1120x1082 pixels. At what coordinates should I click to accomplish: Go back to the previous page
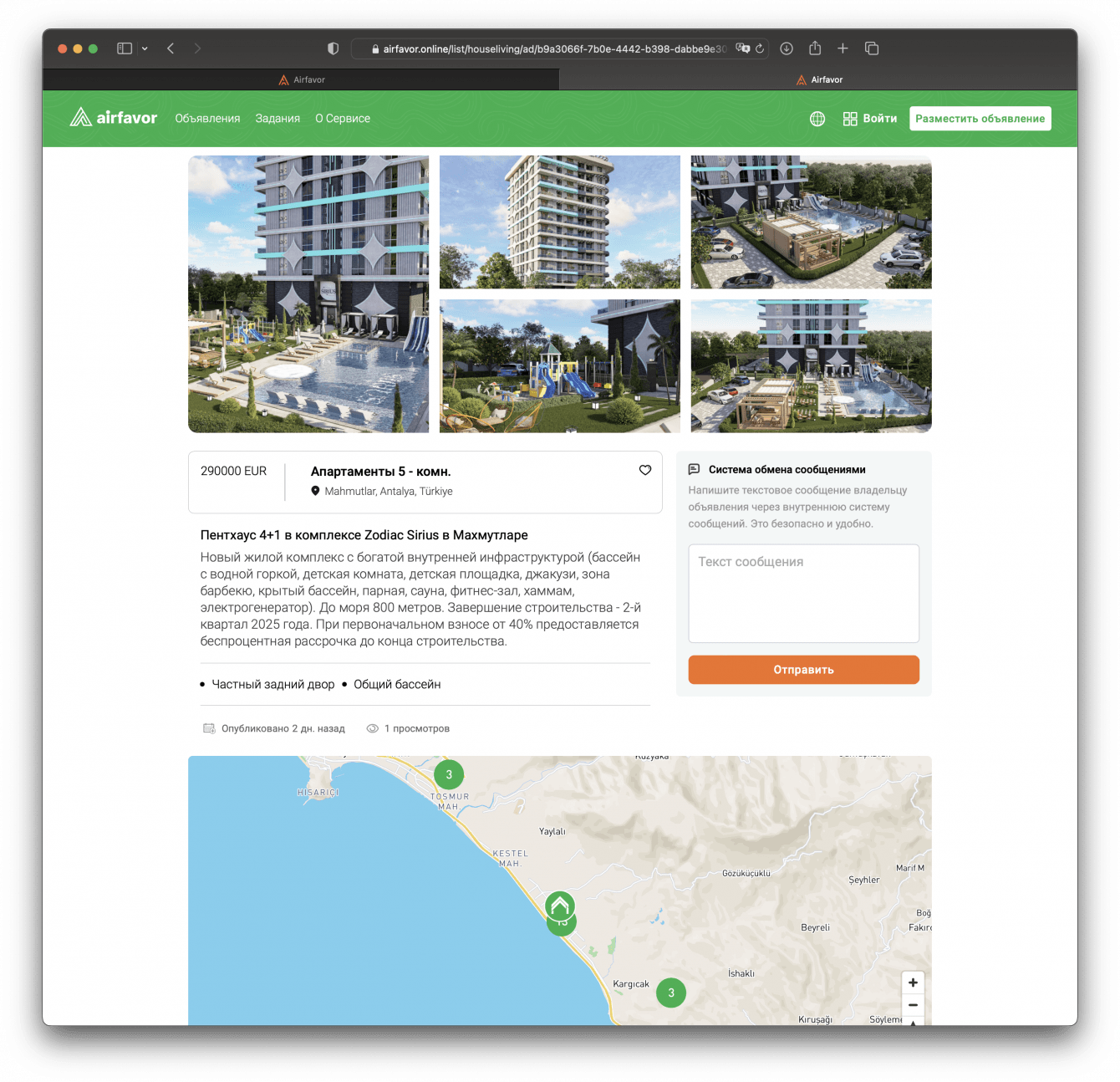[171, 48]
